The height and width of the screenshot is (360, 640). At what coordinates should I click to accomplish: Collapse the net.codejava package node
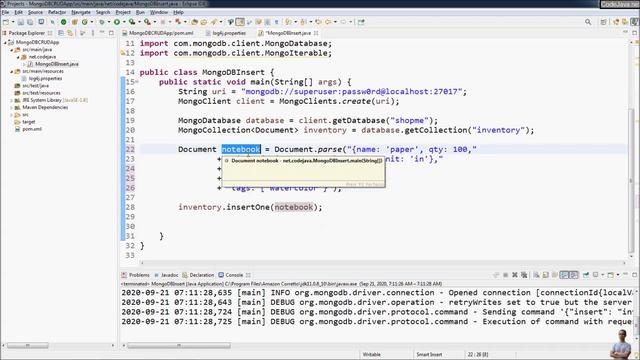pos(18,57)
